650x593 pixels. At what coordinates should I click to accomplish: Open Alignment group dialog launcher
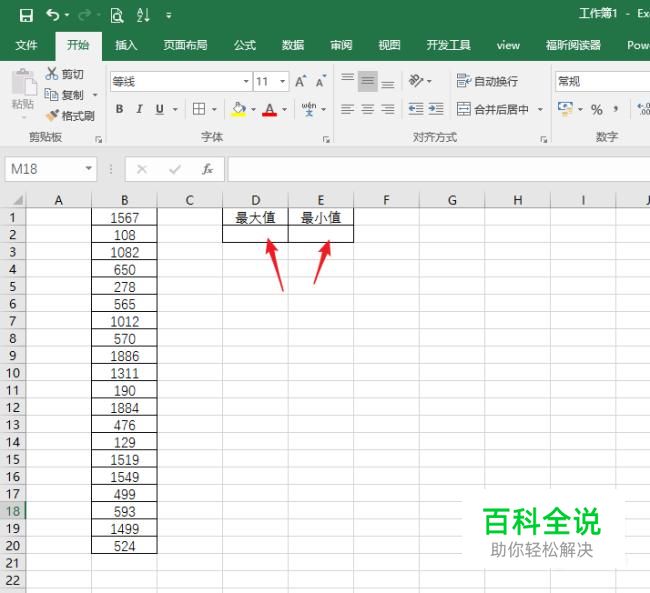(543, 140)
